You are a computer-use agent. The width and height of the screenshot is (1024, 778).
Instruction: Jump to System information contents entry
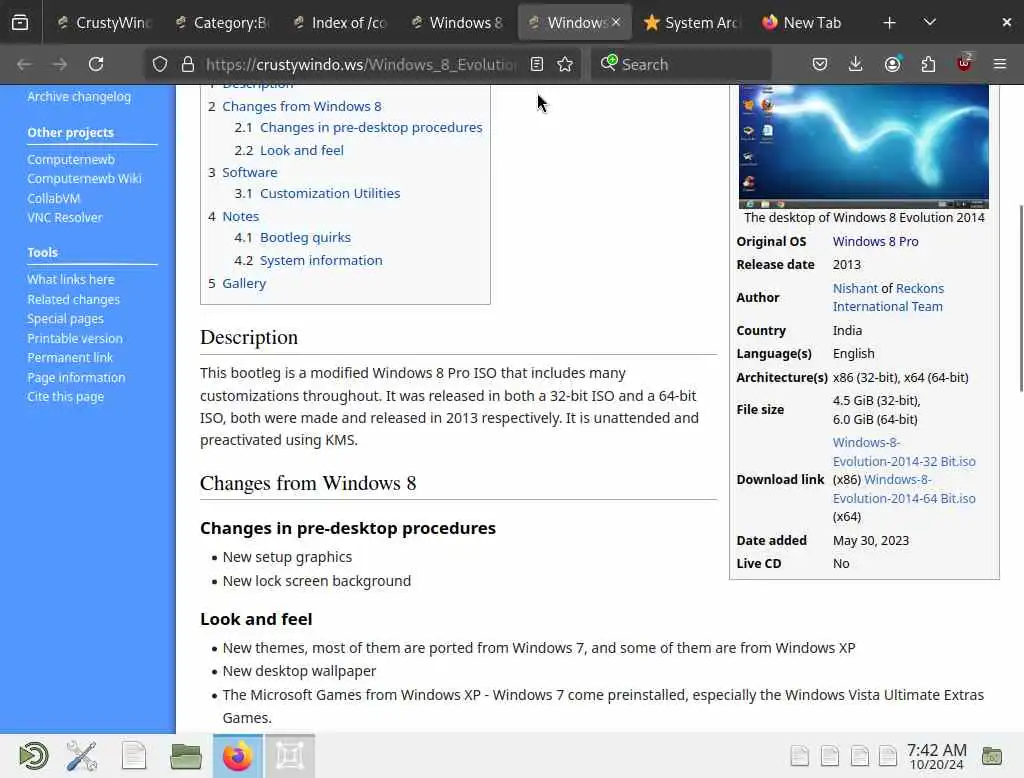pos(321,260)
